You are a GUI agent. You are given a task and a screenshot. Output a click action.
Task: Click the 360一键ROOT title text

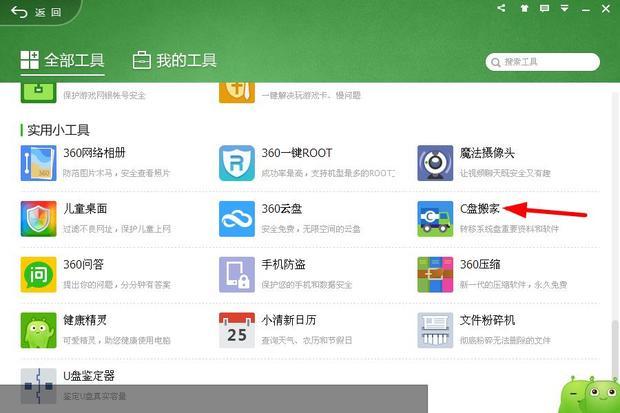297,153
